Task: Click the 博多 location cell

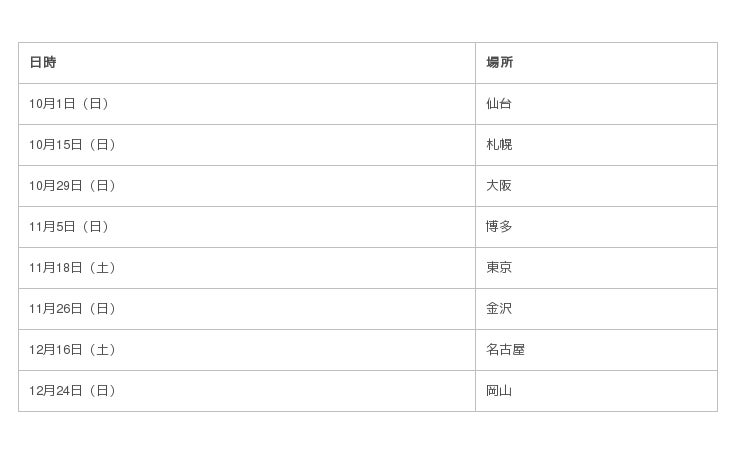Action: [x=499, y=227]
